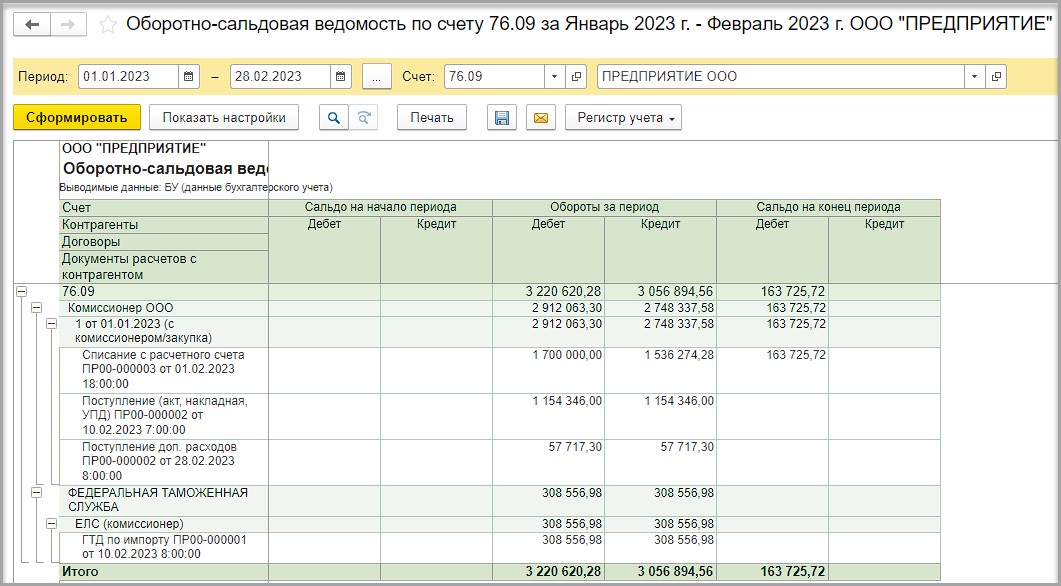Screen dimensions: 1061x586
Task: Open calendar for start date 01.01.2023
Action: 189,76
